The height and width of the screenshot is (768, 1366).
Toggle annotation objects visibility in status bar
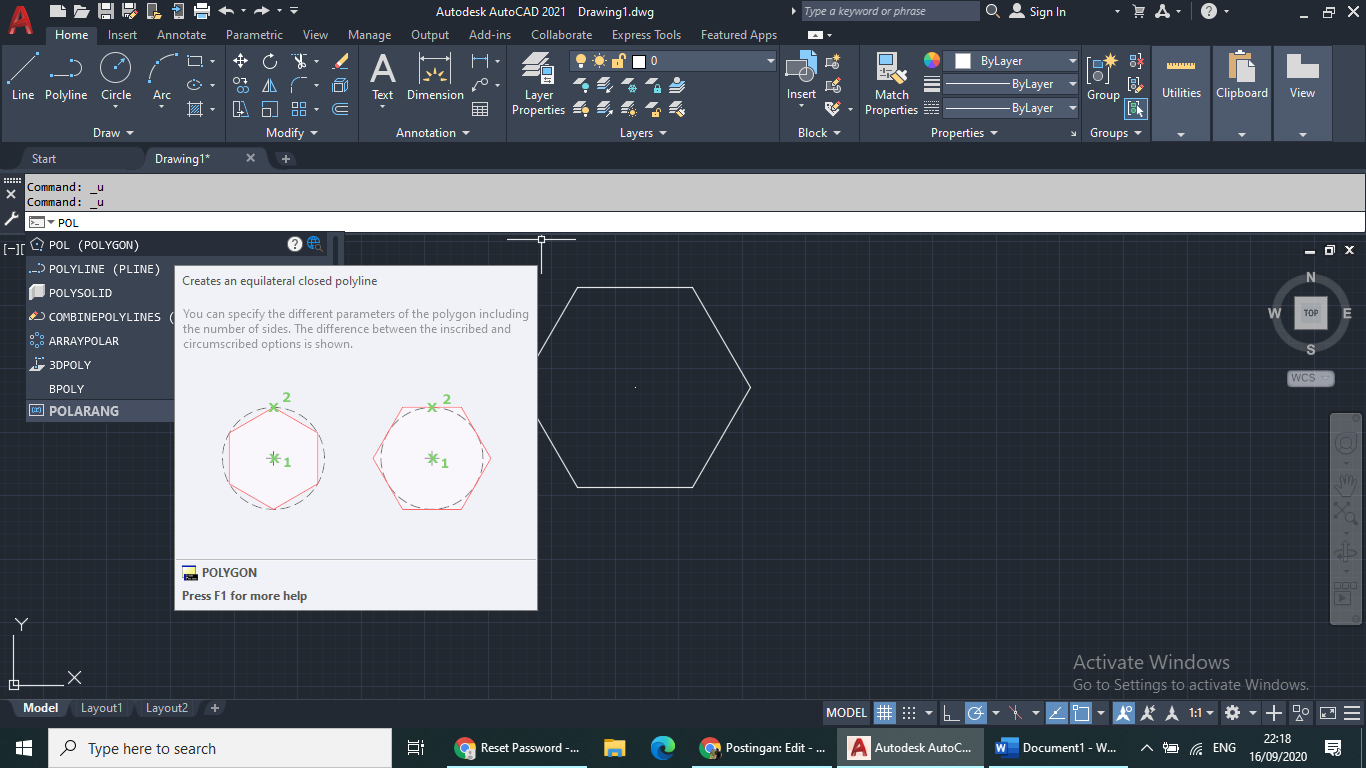[1125, 713]
